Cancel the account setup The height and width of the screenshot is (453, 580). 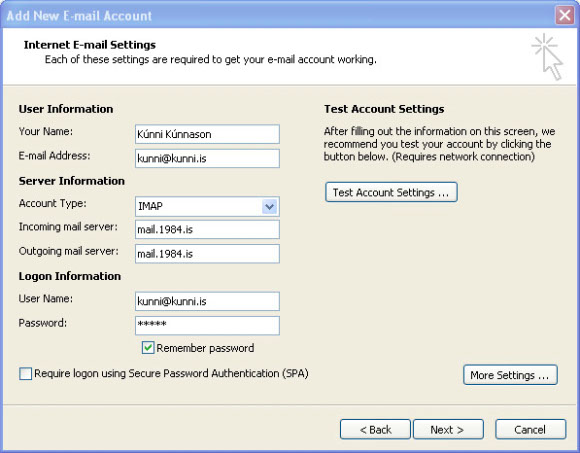530,429
